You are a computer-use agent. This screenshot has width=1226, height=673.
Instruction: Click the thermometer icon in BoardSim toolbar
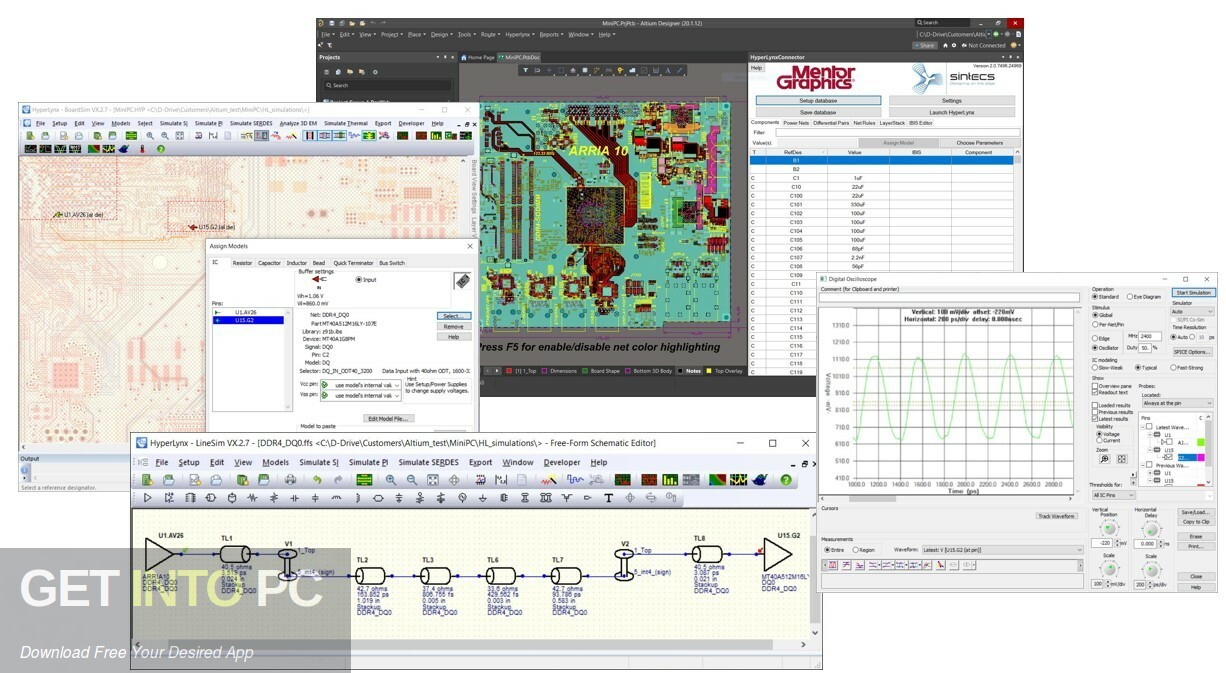[x=142, y=149]
